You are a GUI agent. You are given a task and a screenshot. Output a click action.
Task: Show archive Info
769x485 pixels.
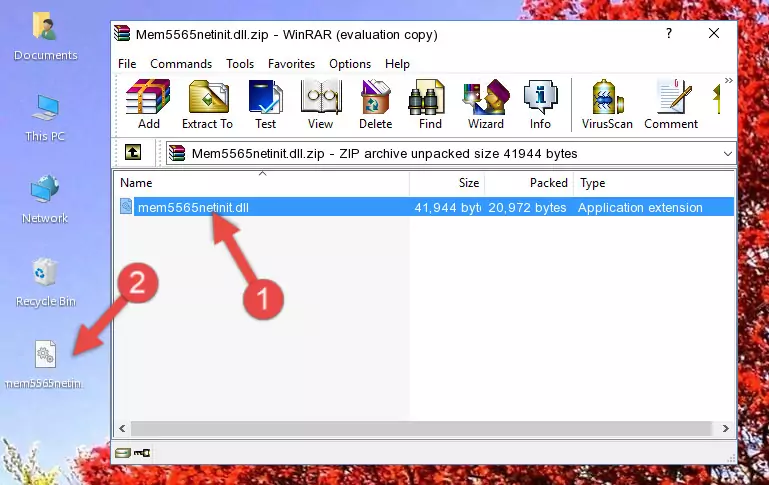click(x=540, y=104)
